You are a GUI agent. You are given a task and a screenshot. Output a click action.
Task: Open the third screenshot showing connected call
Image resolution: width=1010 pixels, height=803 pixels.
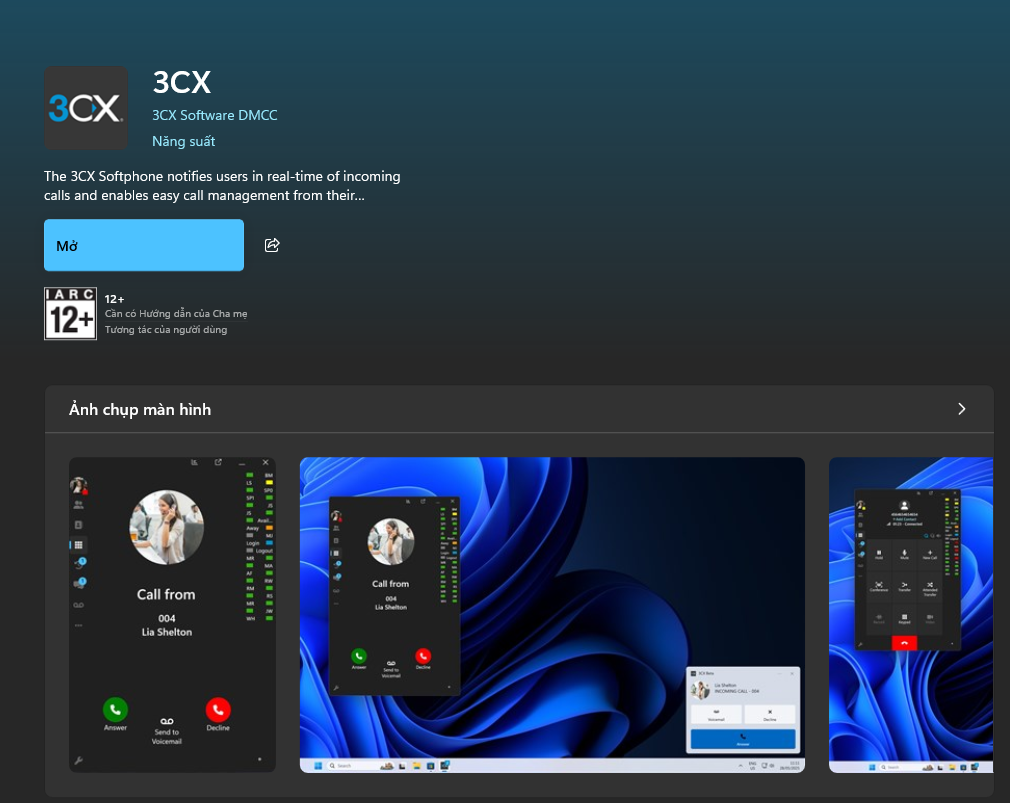[x=910, y=614]
